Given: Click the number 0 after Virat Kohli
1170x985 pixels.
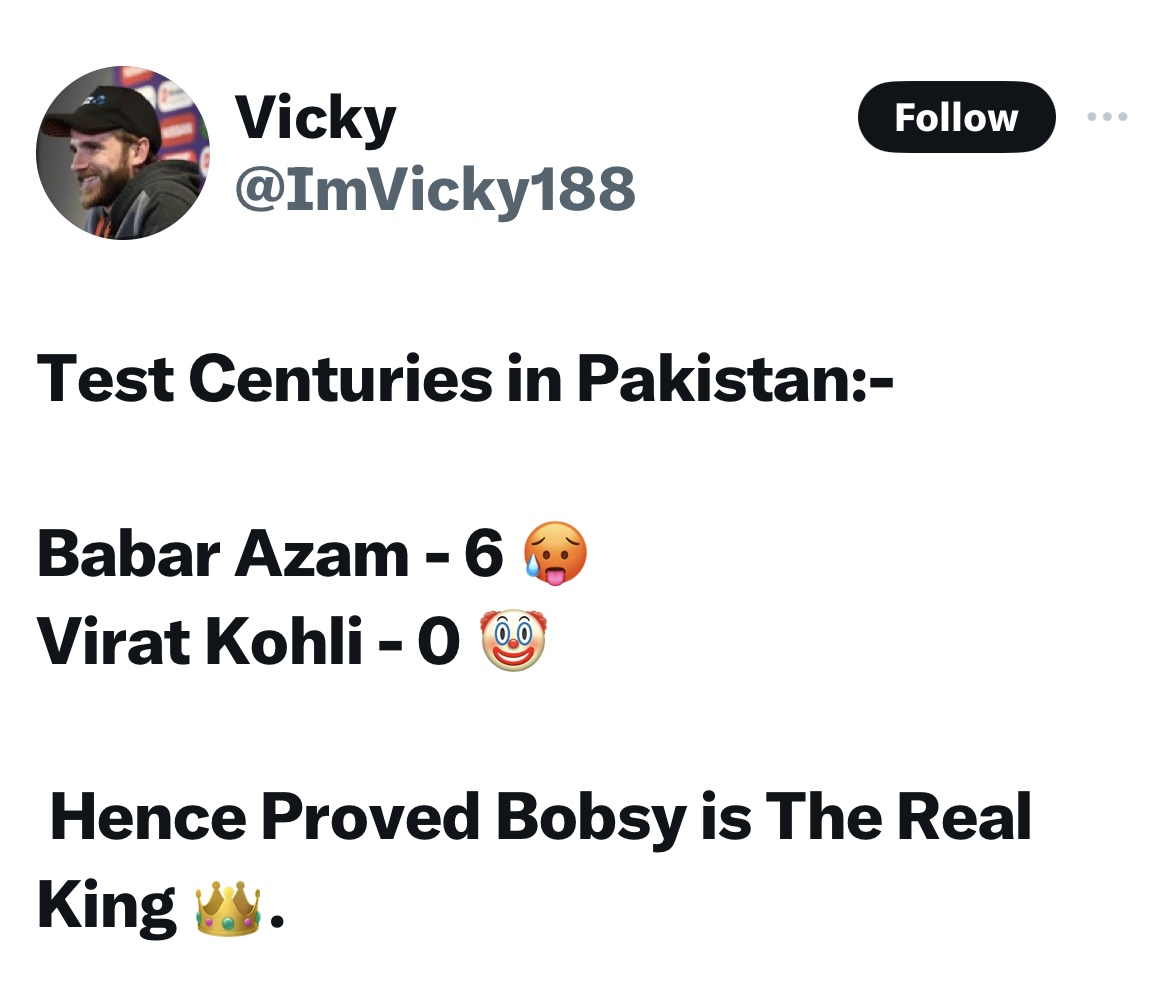Looking at the screenshot, I should (x=438, y=641).
